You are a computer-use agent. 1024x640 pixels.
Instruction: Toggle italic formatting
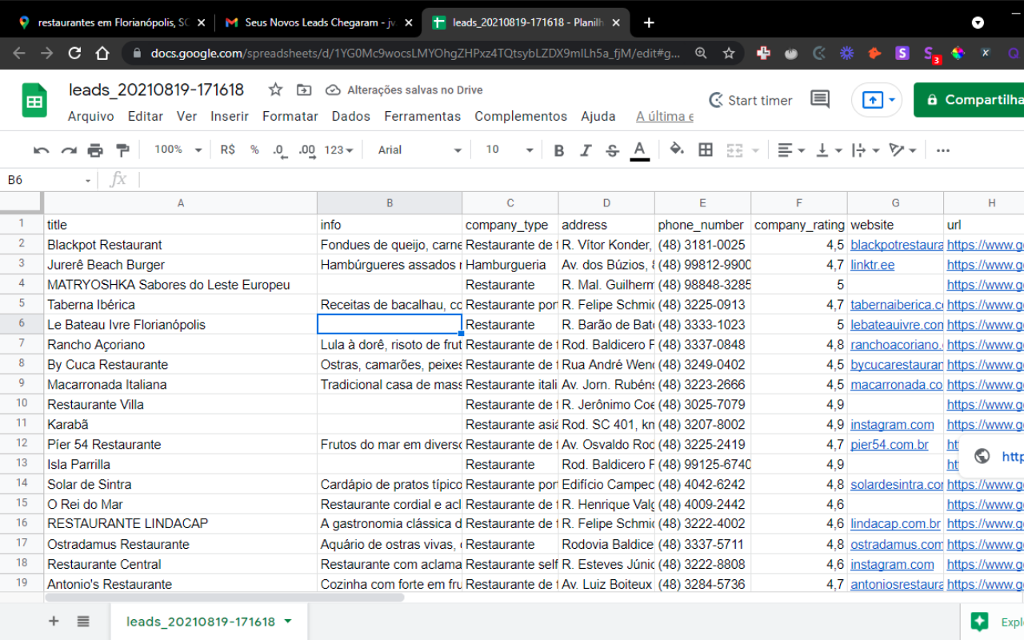(x=585, y=150)
